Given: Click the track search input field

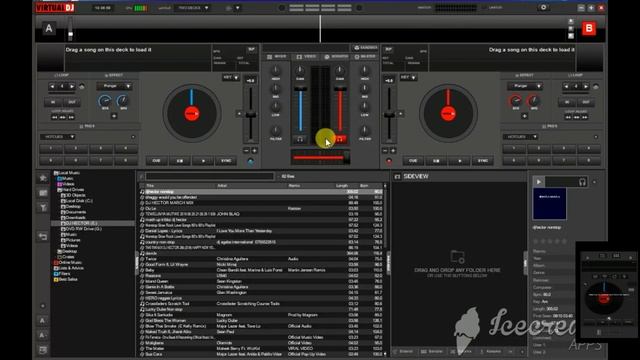Looking at the screenshot, I should point(209,176).
